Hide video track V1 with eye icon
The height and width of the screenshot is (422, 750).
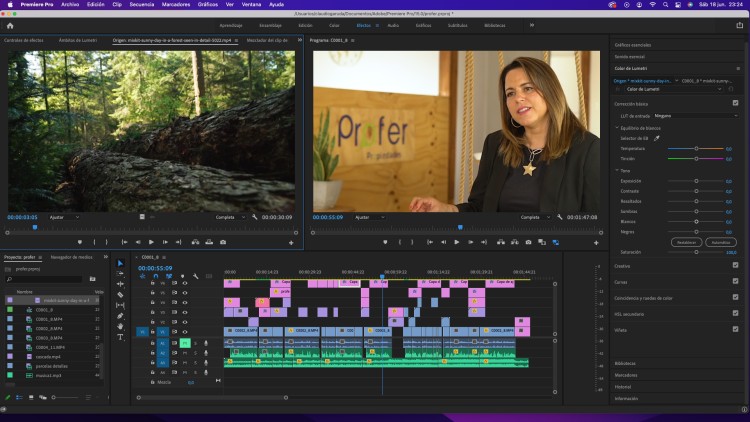click(185, 332)
